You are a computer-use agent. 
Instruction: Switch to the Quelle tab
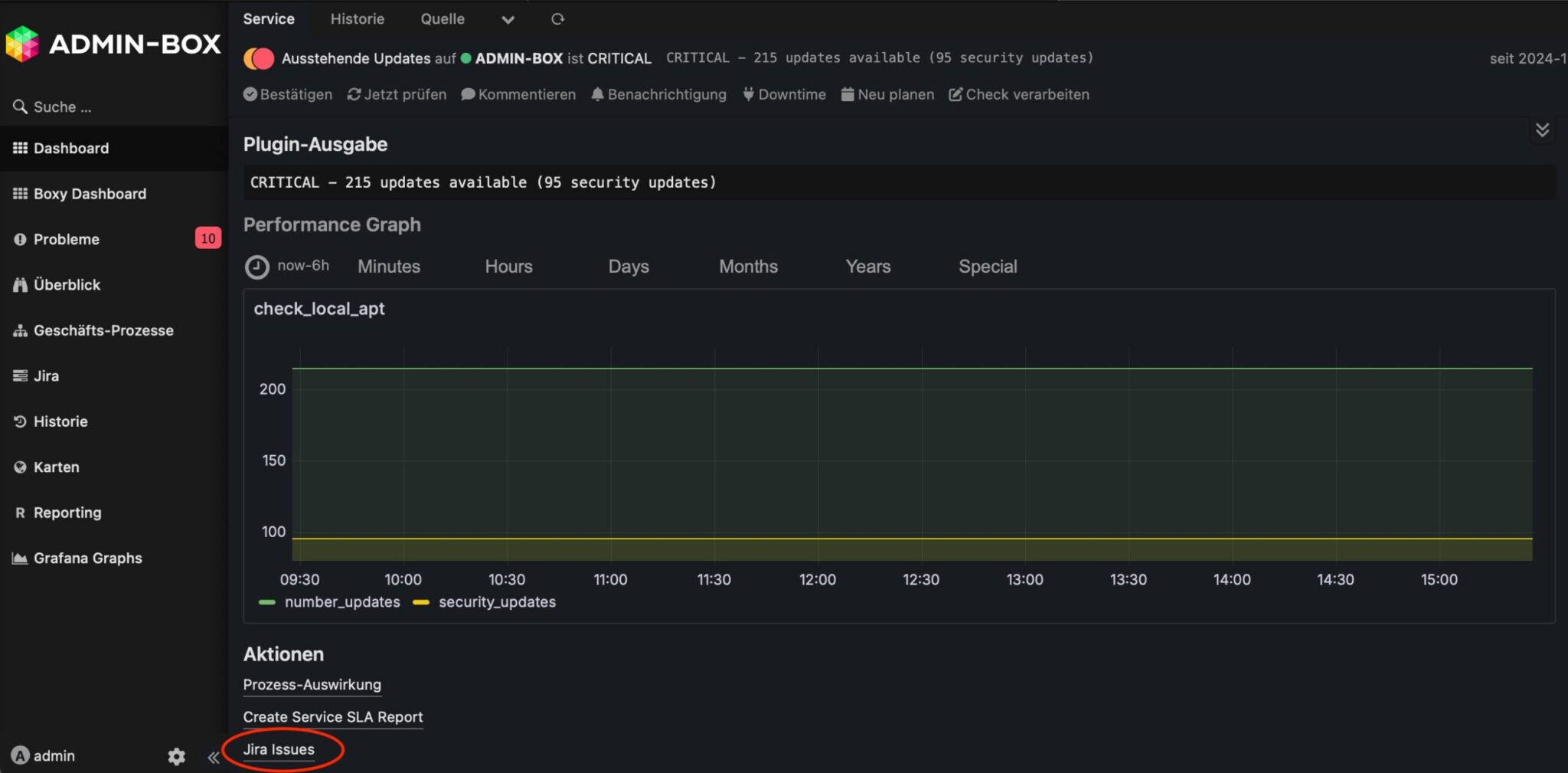[x=443, y=18]
